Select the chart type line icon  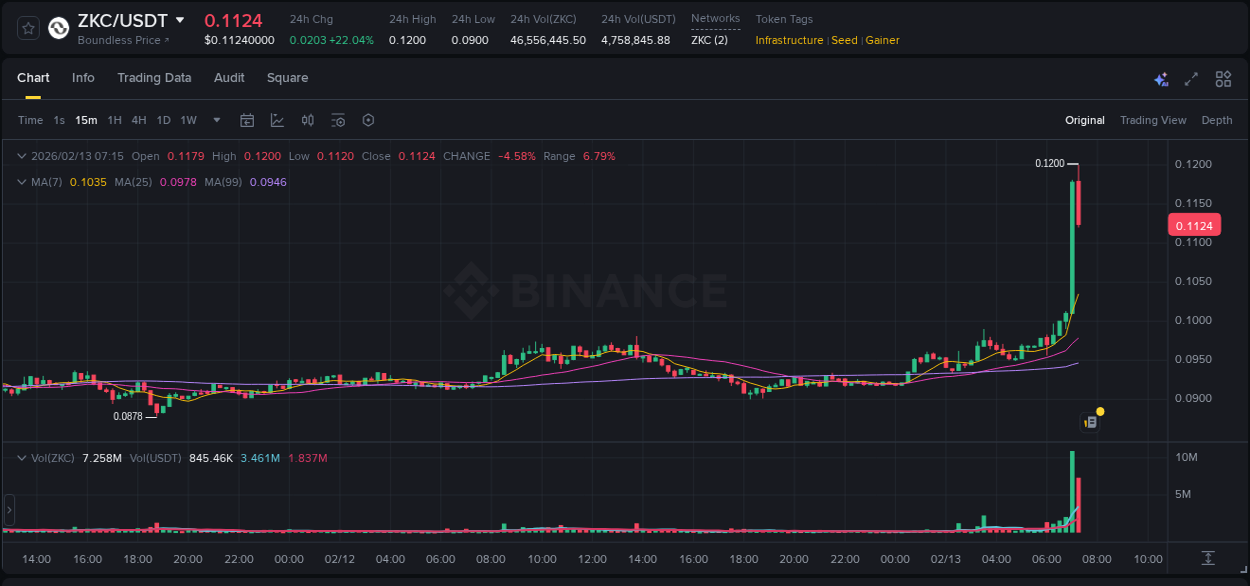(x=277, y=120)
